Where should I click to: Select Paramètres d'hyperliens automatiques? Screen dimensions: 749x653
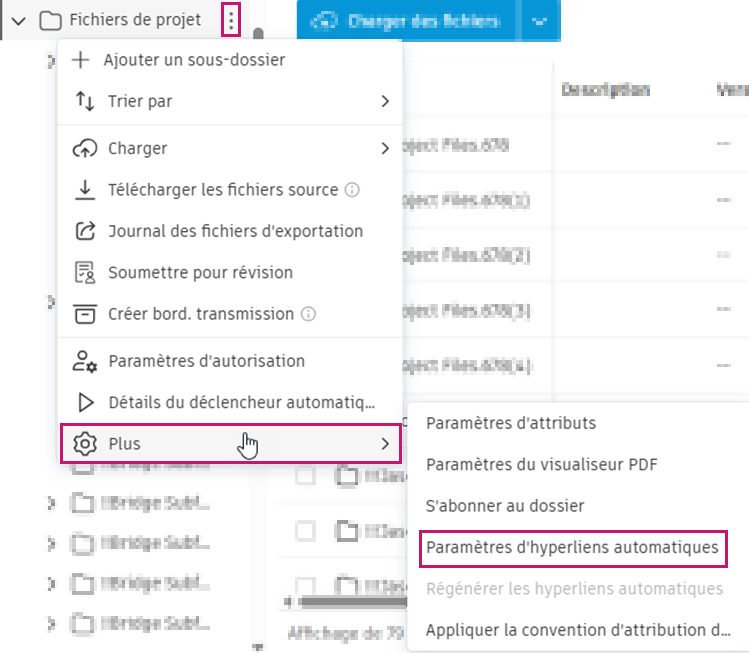point(572,548)
